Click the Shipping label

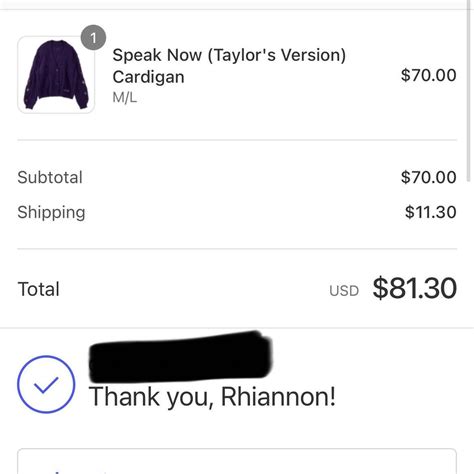pos(51,212)
